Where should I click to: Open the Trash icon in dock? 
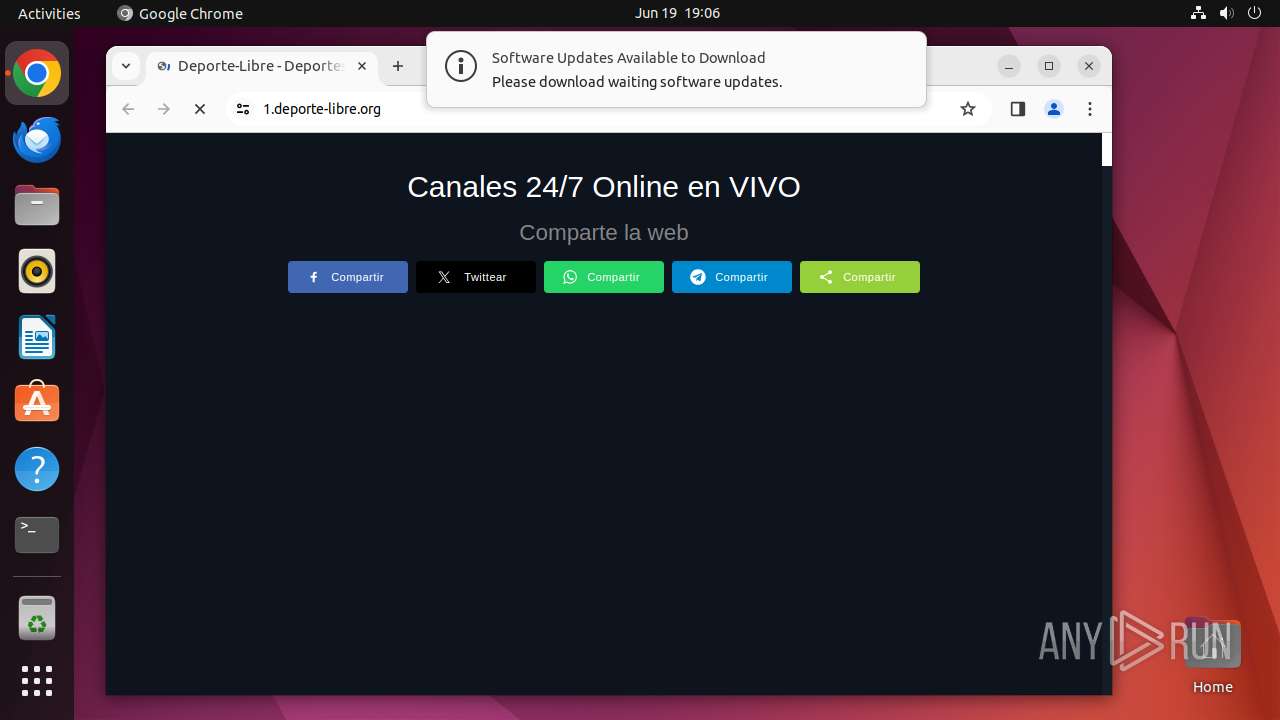pyautogui.click(x=37, y=617)
